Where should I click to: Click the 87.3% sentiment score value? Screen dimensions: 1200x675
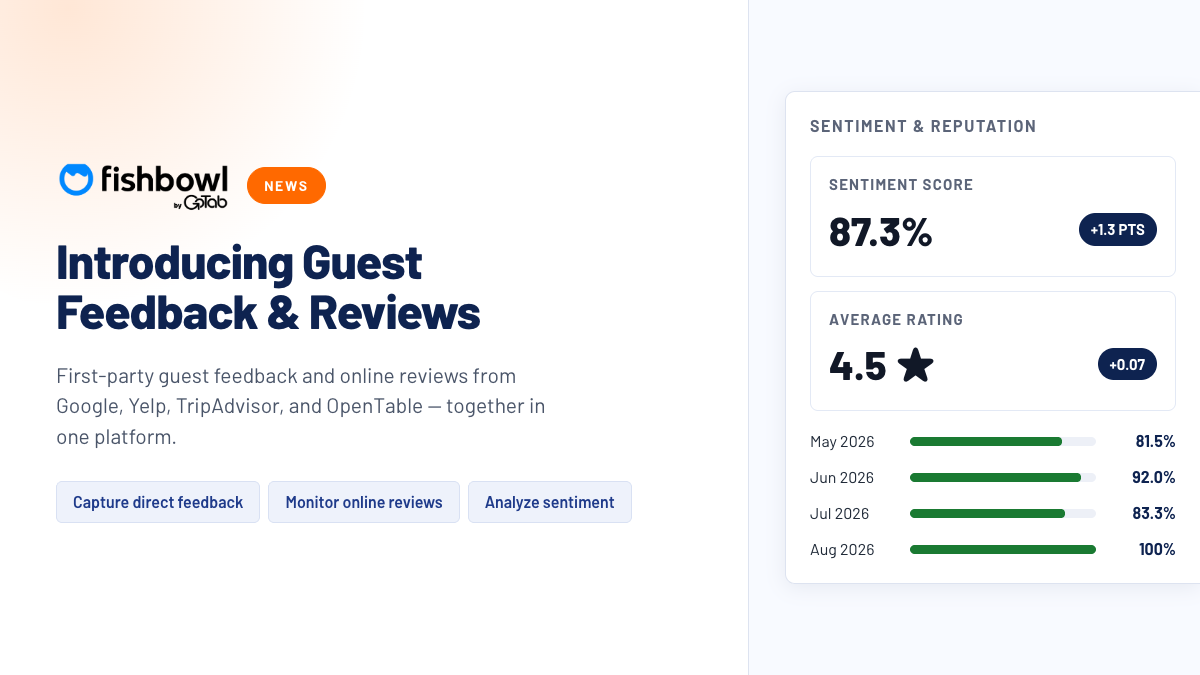pyautogui.click(x=881, y=232)
